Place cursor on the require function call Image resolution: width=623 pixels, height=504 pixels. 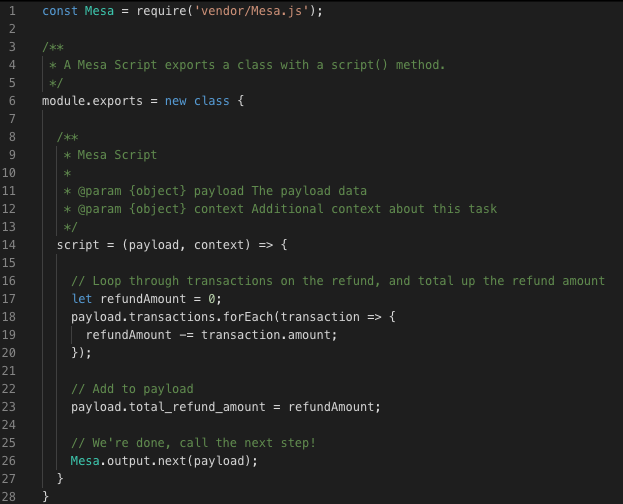tap(161, 11)
